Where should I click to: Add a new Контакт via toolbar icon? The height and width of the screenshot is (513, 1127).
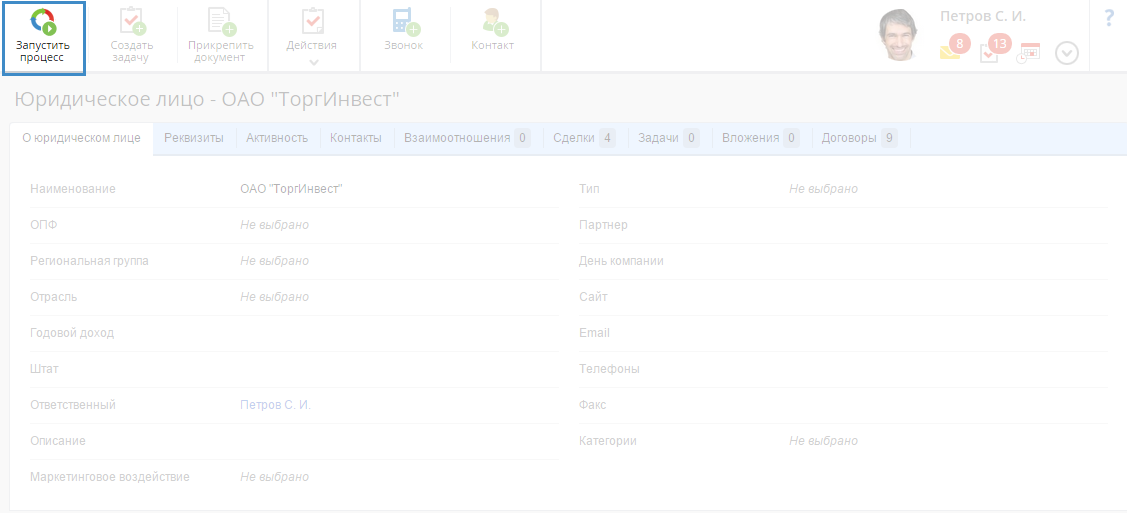point(492,22)
